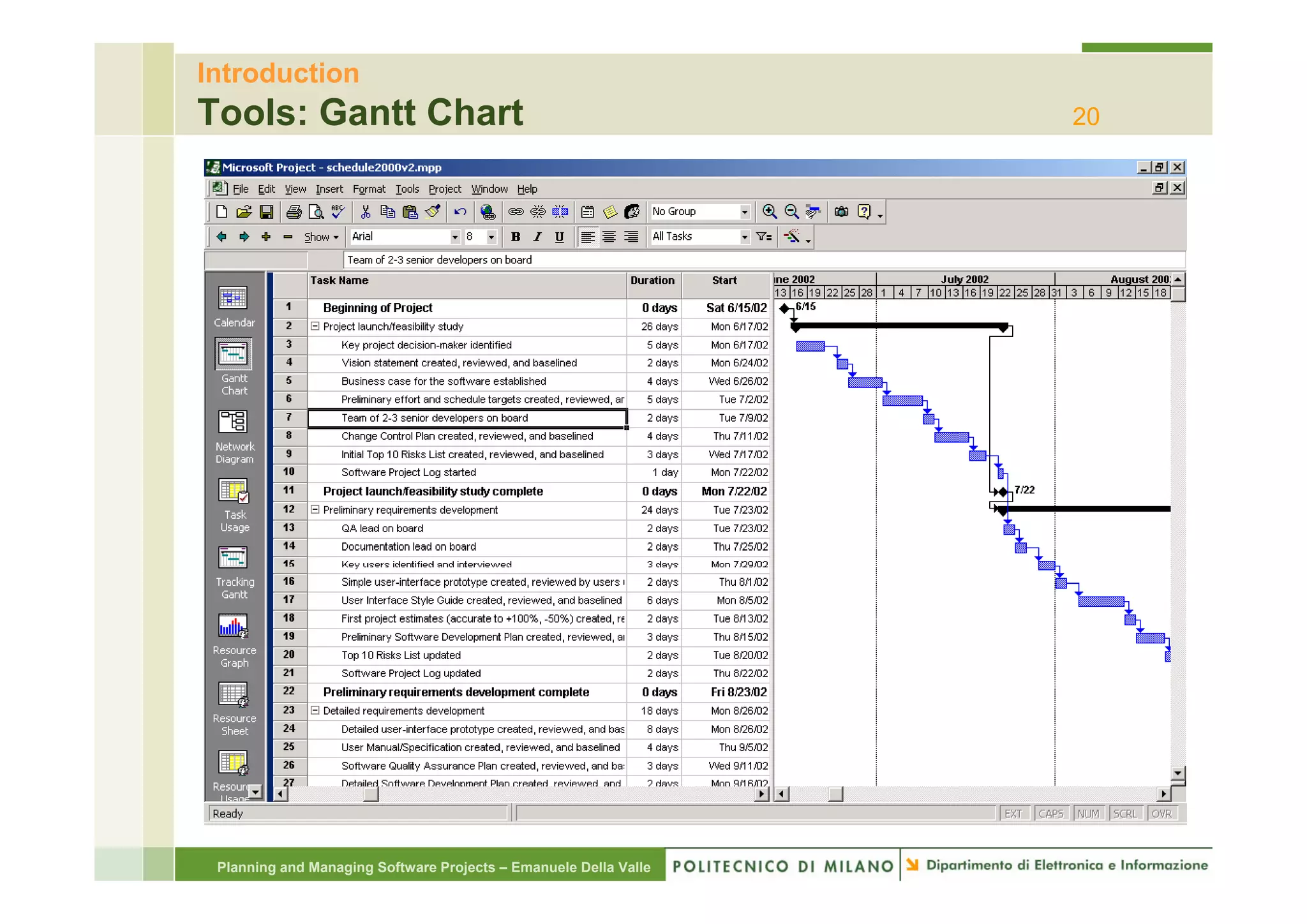The width and height of the screenshot is (1307, 924).
Task: Switch to Task Usage view
Action: coord(234,505)
